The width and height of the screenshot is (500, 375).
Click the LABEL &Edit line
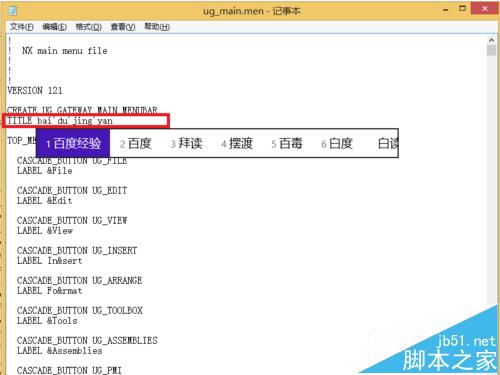(x=45, y=201)
